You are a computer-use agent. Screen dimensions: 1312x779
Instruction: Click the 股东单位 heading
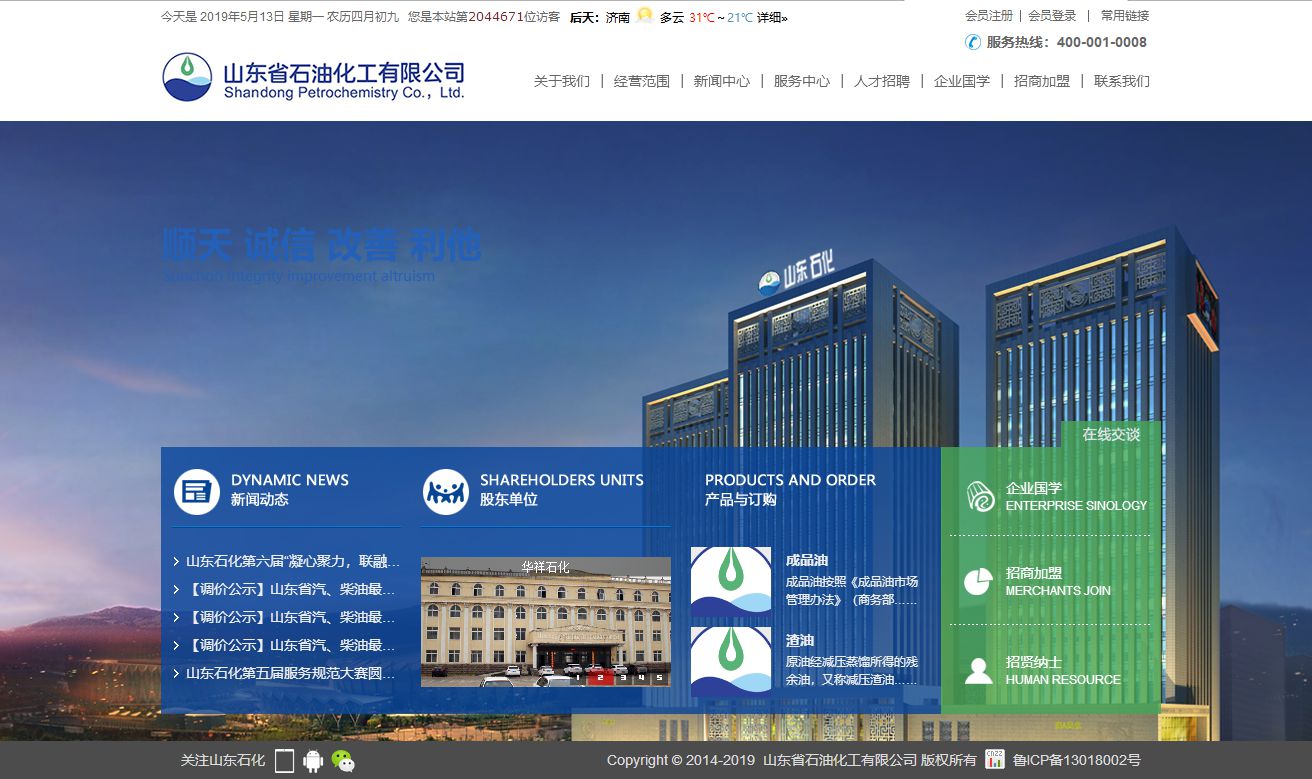tap(509, 499)
